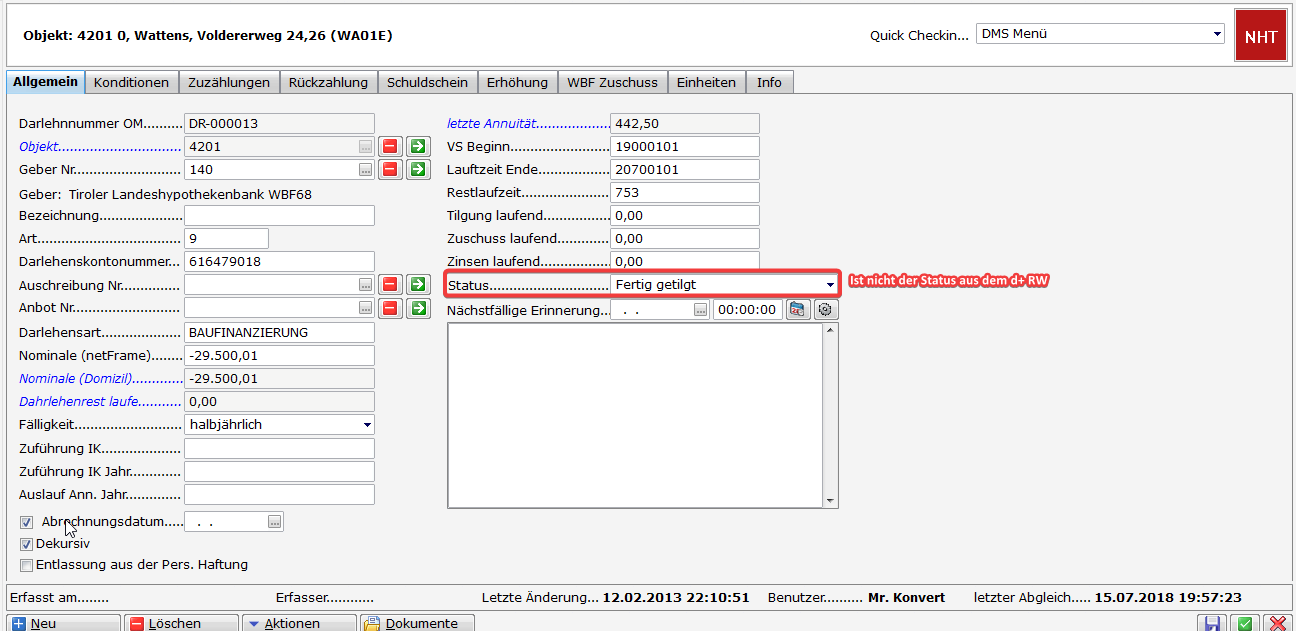Screen dimensions: 1296x631
Task: Click the Löschen button
Action: click(x=182, y=623)
